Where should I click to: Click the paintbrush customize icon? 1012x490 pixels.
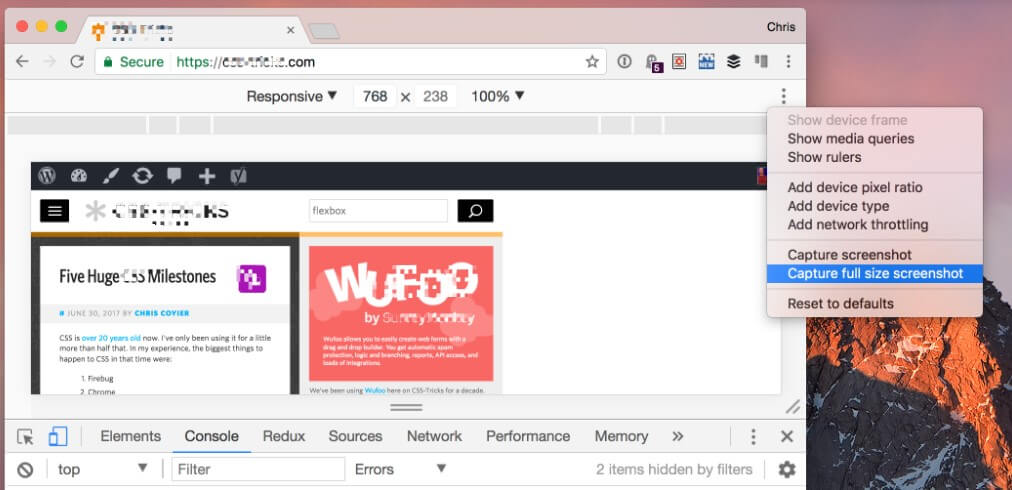coord(110,176)
